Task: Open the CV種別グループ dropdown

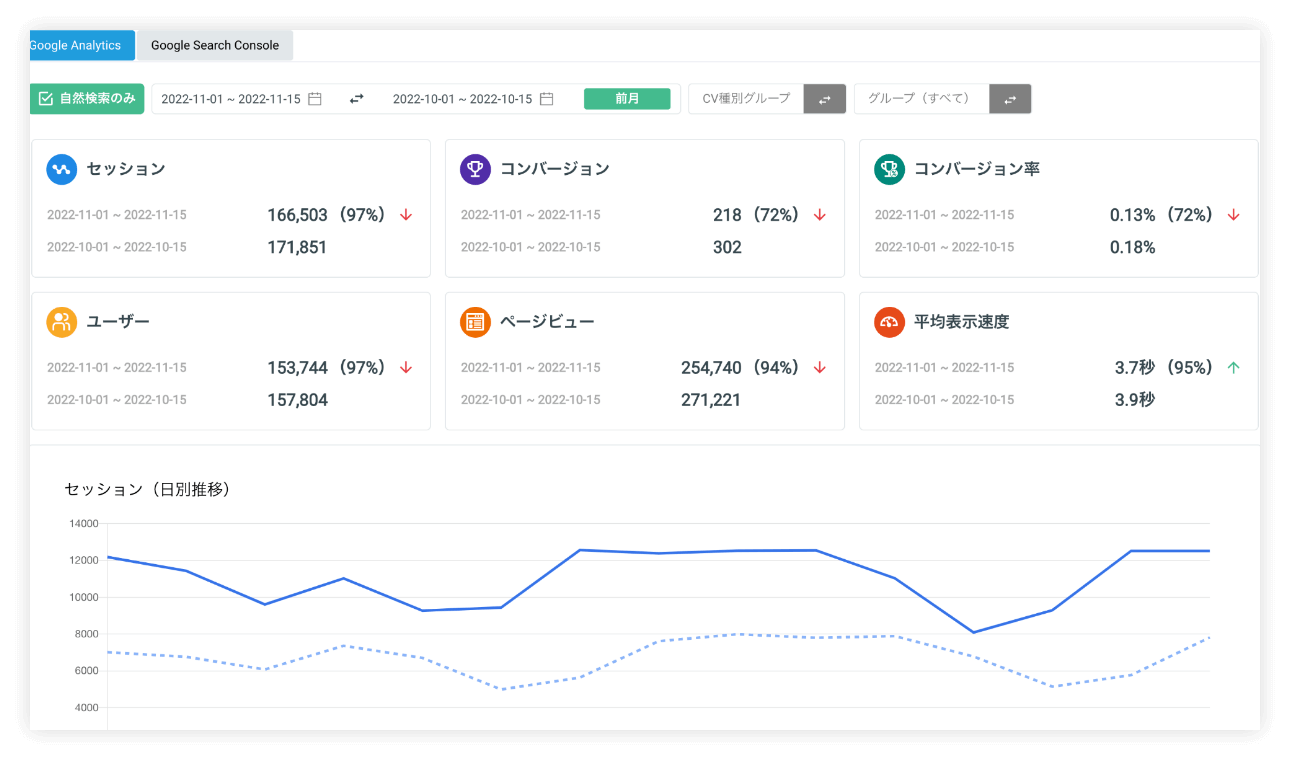Action: [745, 98]
